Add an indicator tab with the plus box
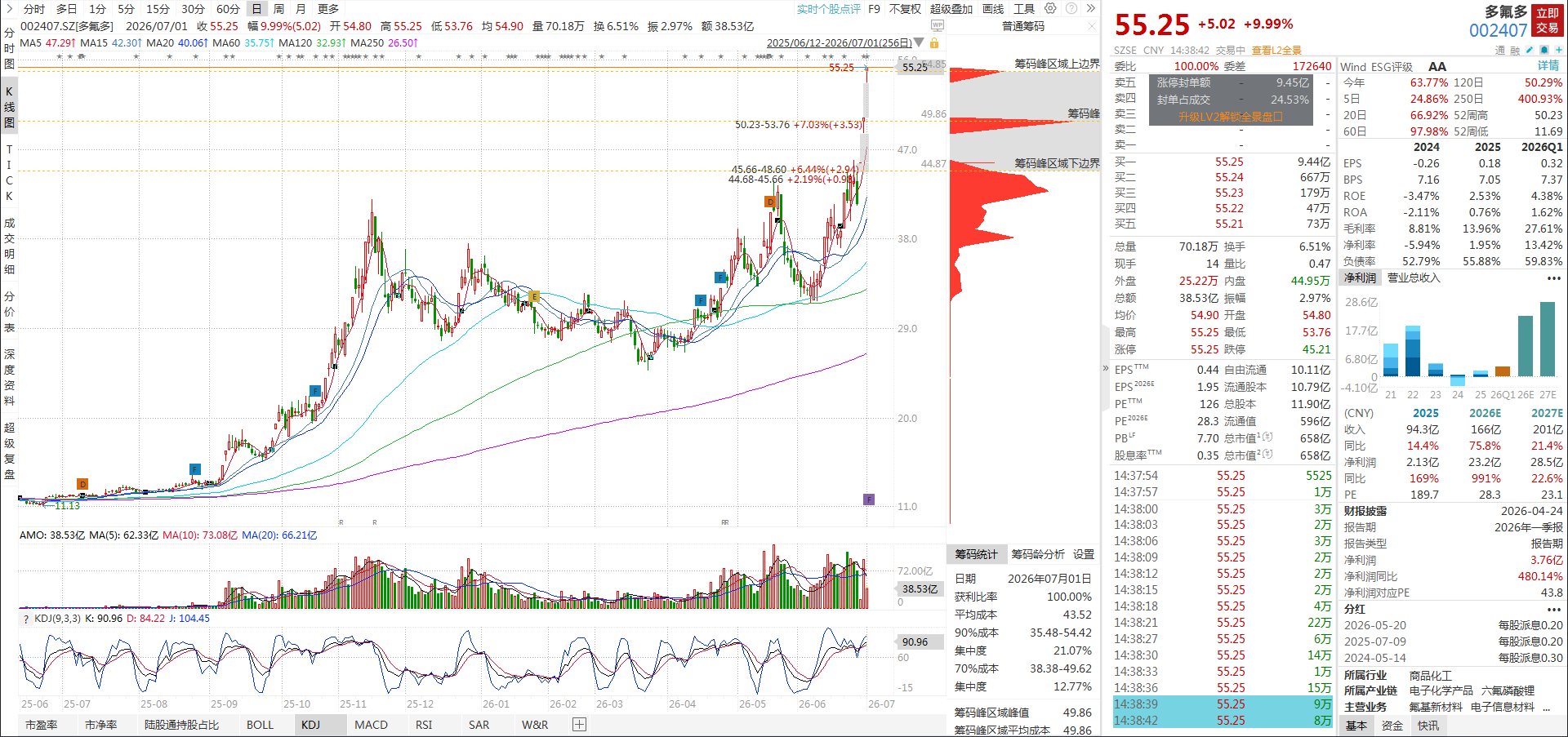The image size is (1568, 737). (579, 724)
